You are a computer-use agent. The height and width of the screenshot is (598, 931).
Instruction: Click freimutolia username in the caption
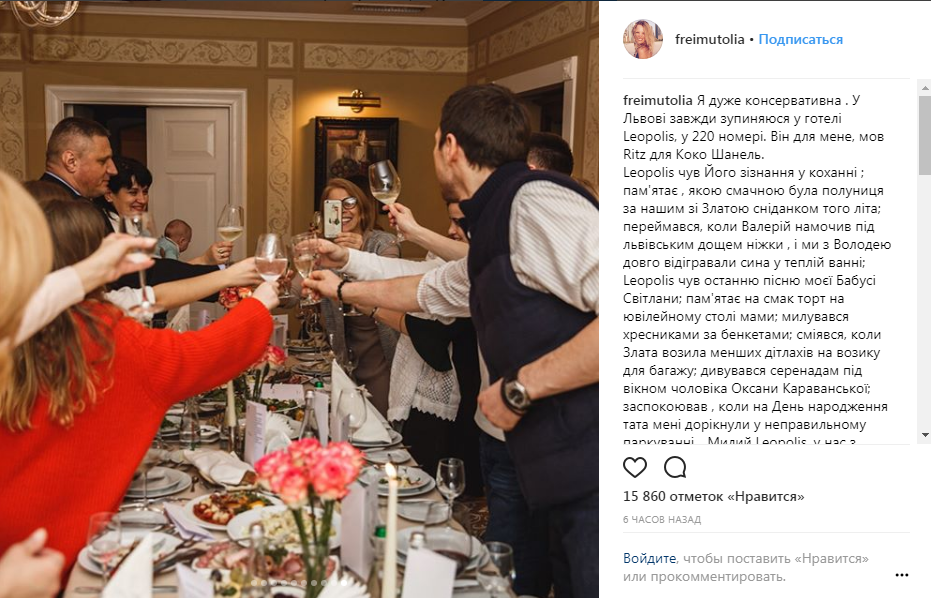pyautogui.click(x=657, y=100)
